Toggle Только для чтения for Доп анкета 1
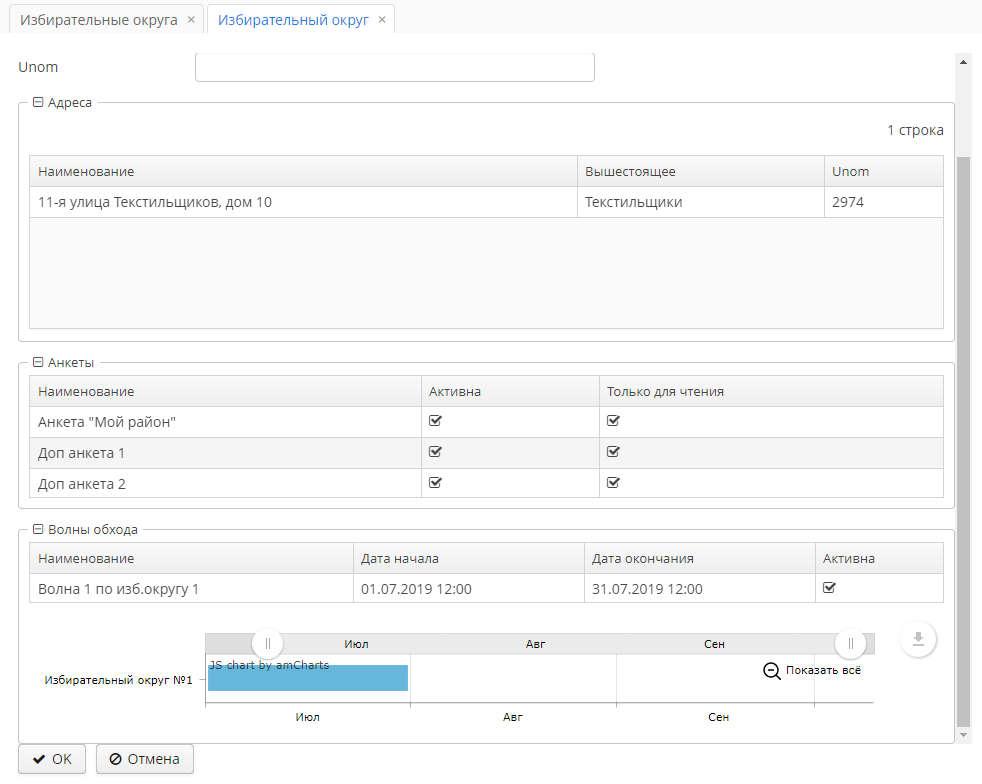 (613, 452)
